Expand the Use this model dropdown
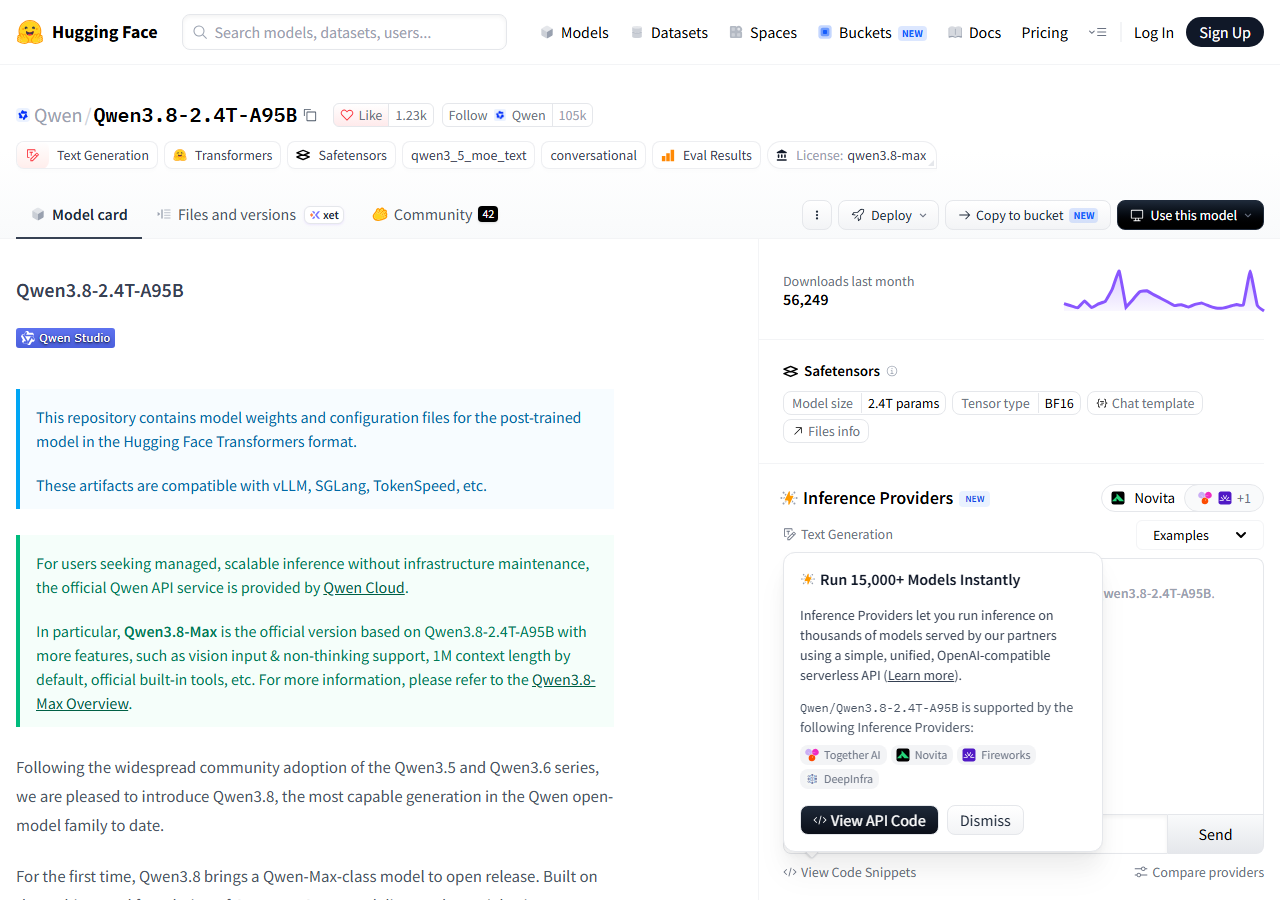1280x900 pixels. coord(1190,215)
